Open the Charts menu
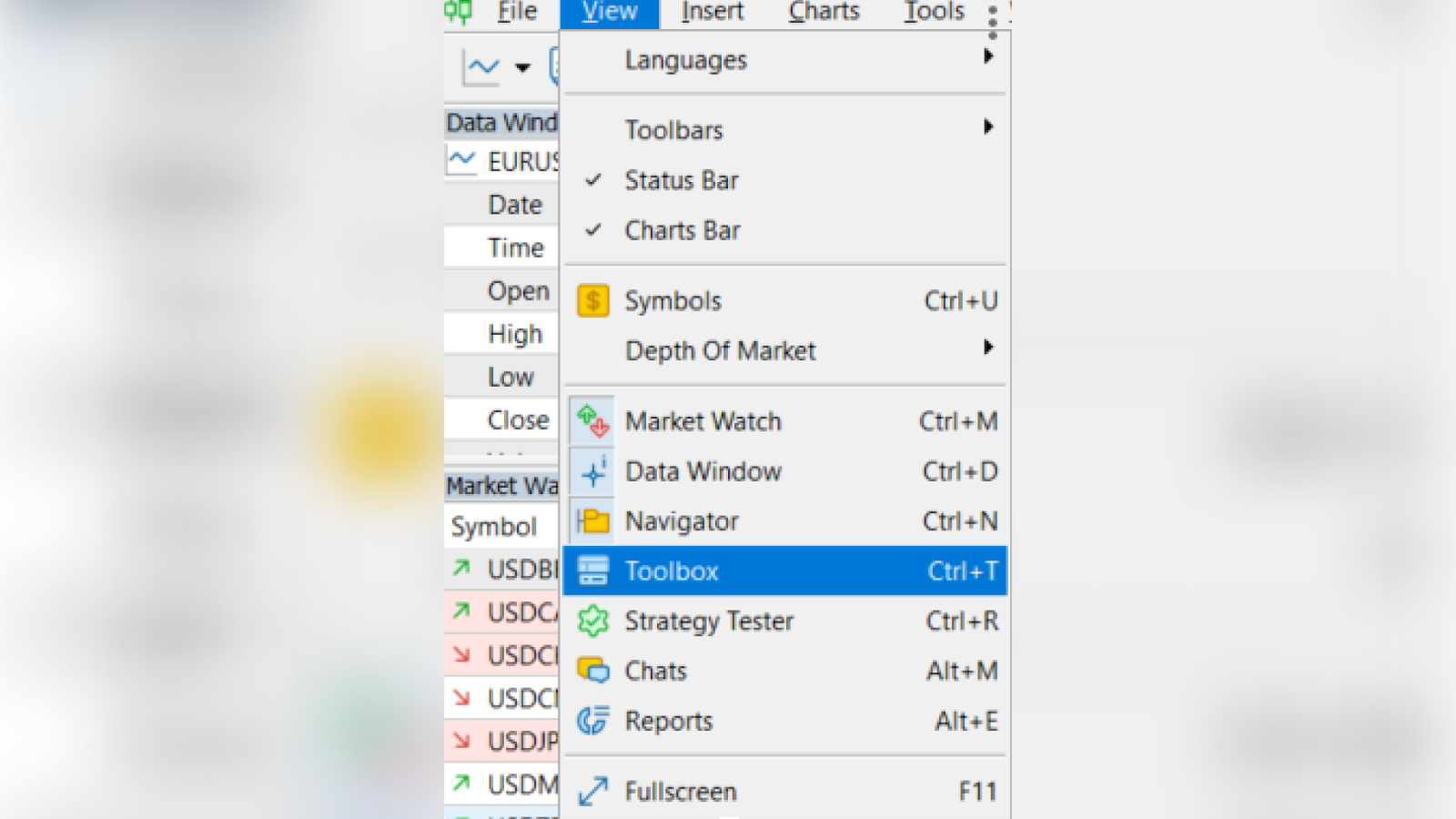 824,12
